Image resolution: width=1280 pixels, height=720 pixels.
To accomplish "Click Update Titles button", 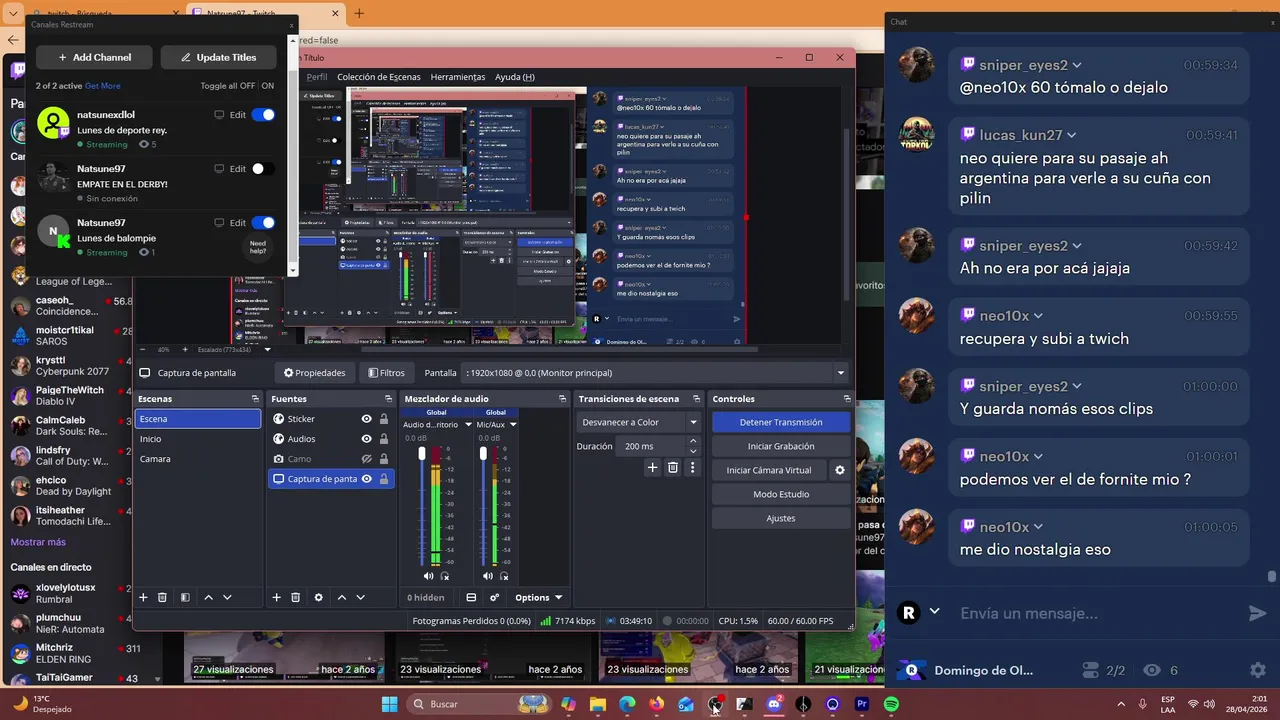I will tap(219, 57).
